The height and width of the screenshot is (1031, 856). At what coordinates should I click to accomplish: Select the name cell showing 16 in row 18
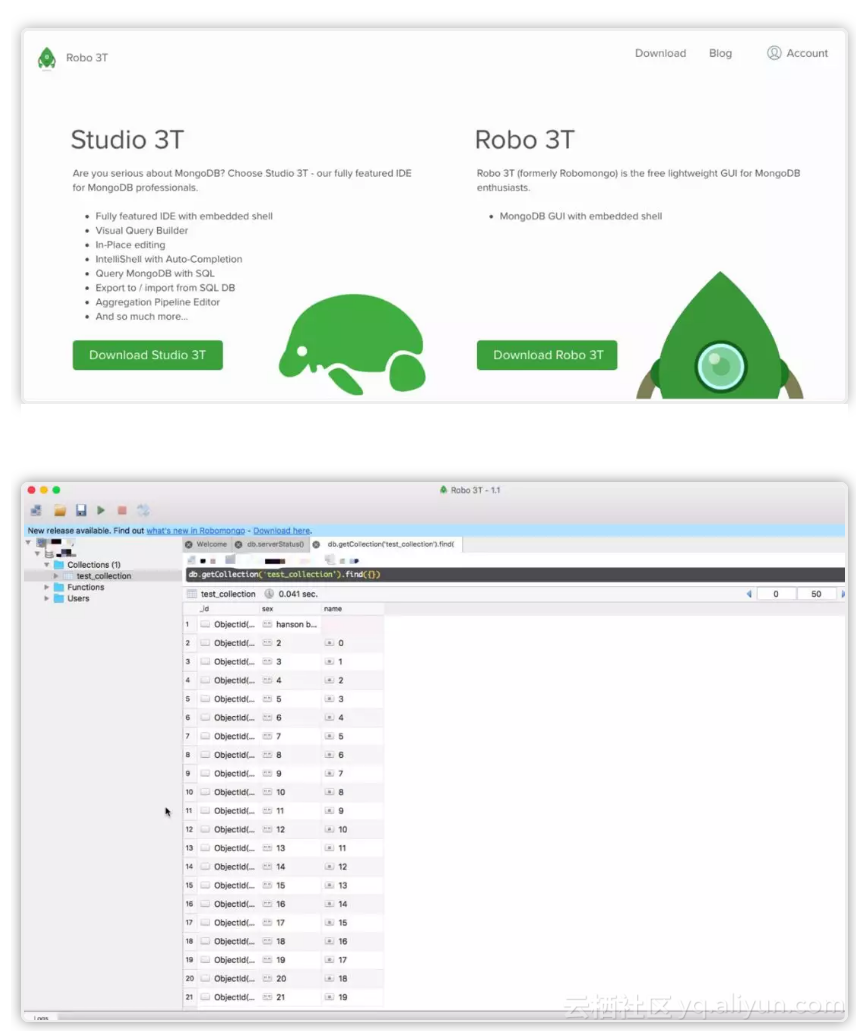[x=352, y=942]
